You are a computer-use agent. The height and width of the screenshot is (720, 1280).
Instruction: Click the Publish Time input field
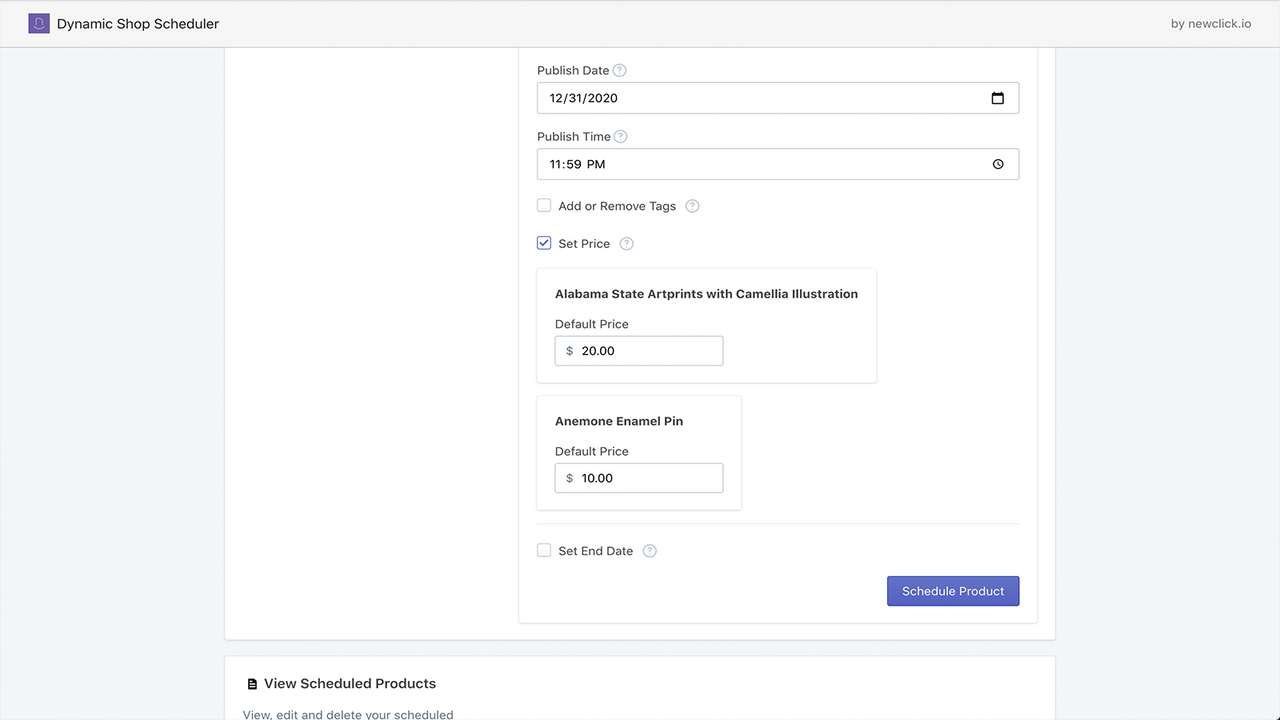point(778,164)
